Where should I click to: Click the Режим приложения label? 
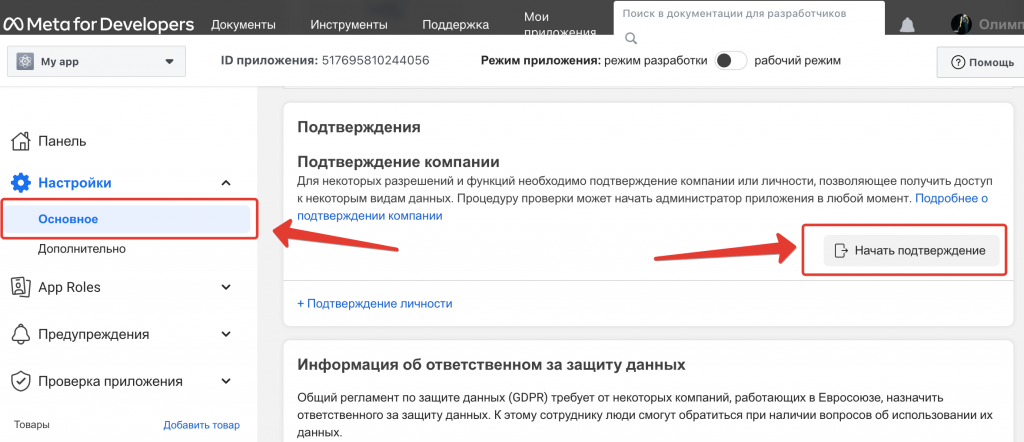point(540,61)
